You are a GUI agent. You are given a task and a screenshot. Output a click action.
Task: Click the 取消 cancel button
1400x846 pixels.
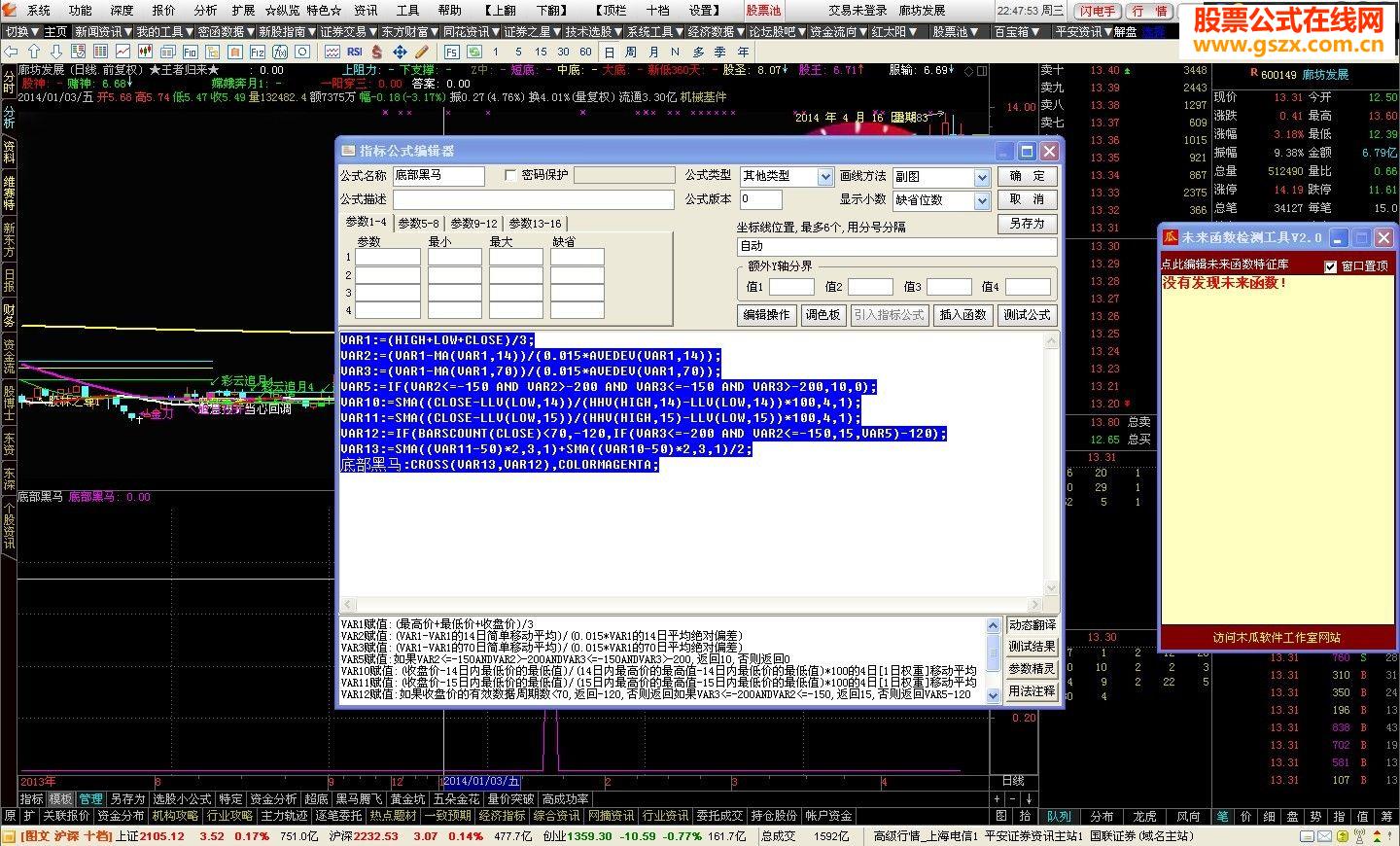click(x=1027, y=199)
